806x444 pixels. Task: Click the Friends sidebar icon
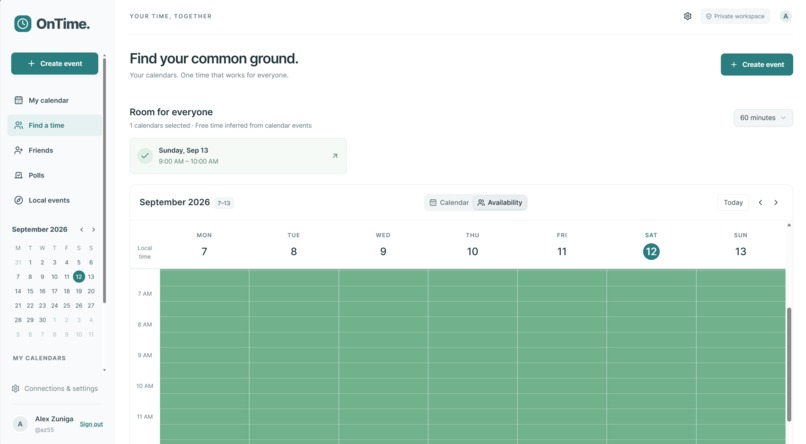coord(19,150)
